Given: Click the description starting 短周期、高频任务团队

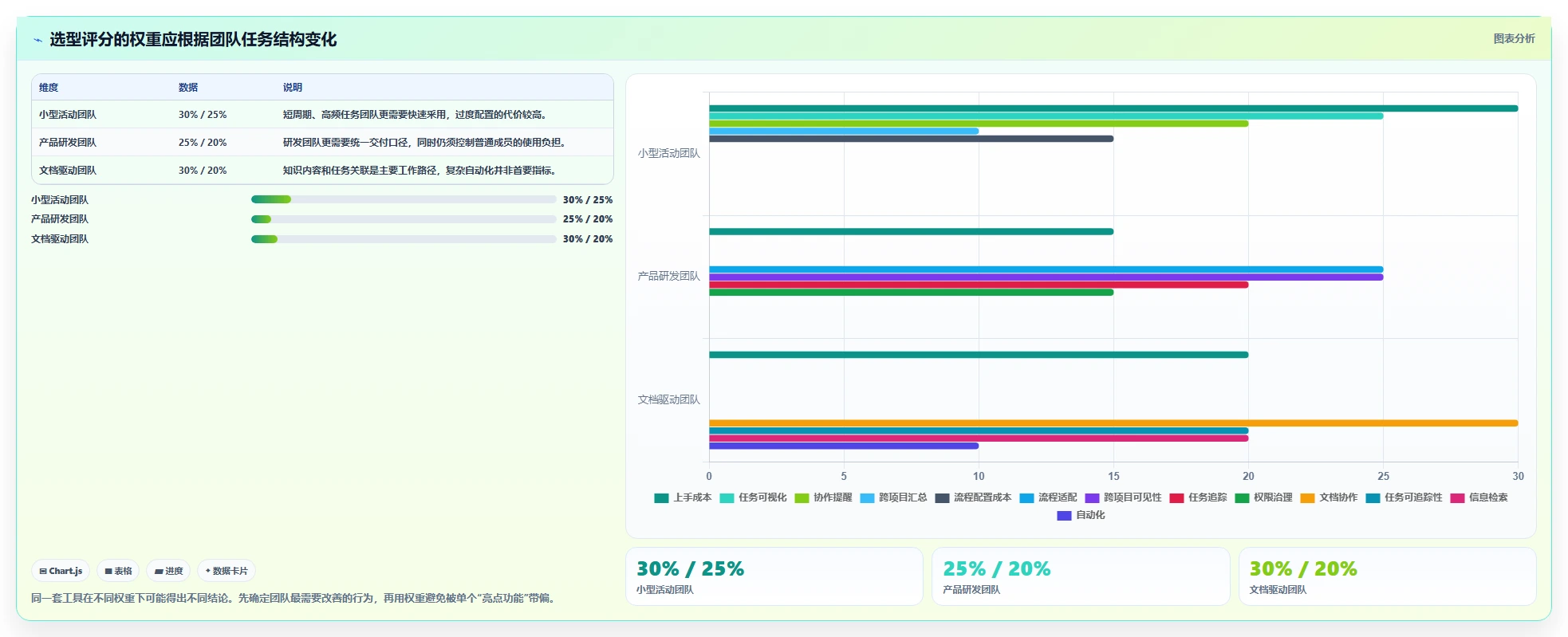Looking at the screenshot, I should coord(416,115).
